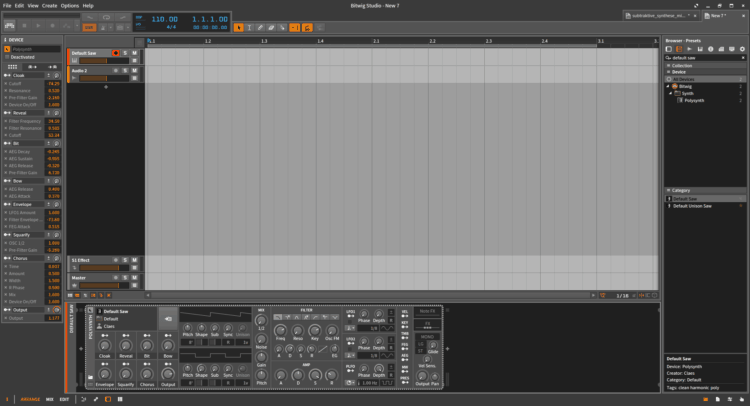The image size is (750, 406).
Task: Open the File menu
Action: pos(7,6)
